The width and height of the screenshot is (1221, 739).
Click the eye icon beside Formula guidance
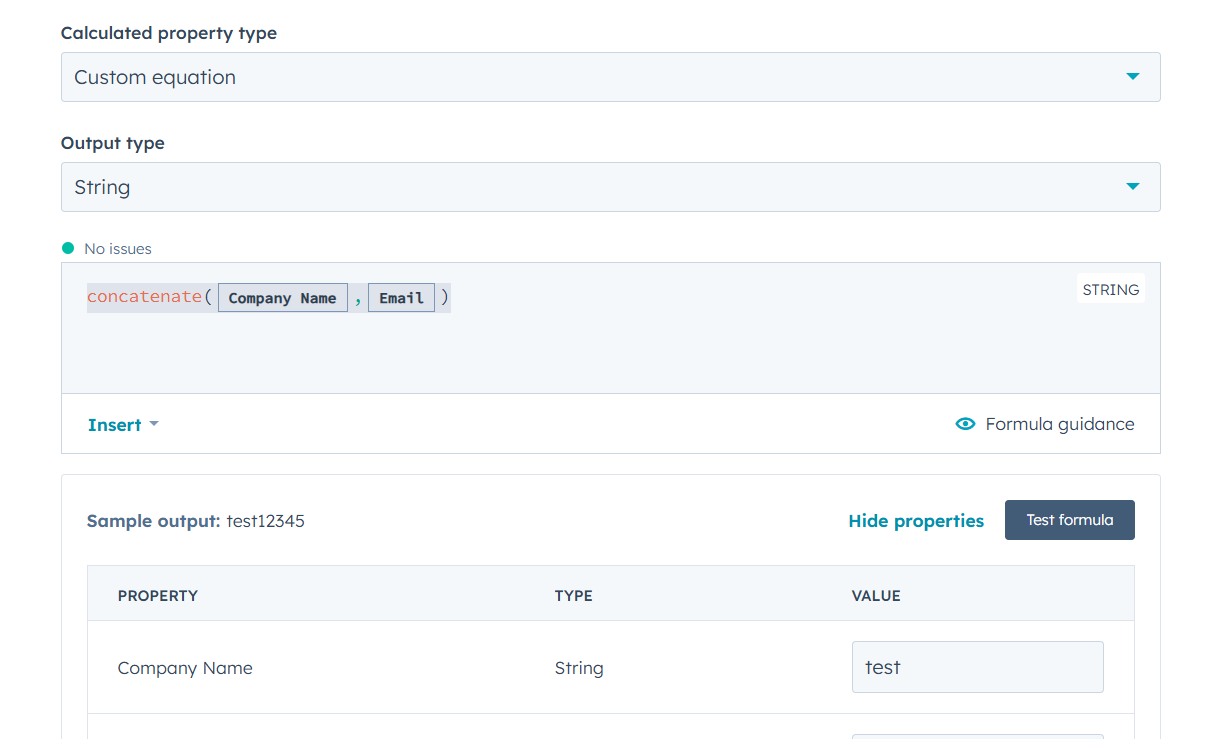(965, 424)
